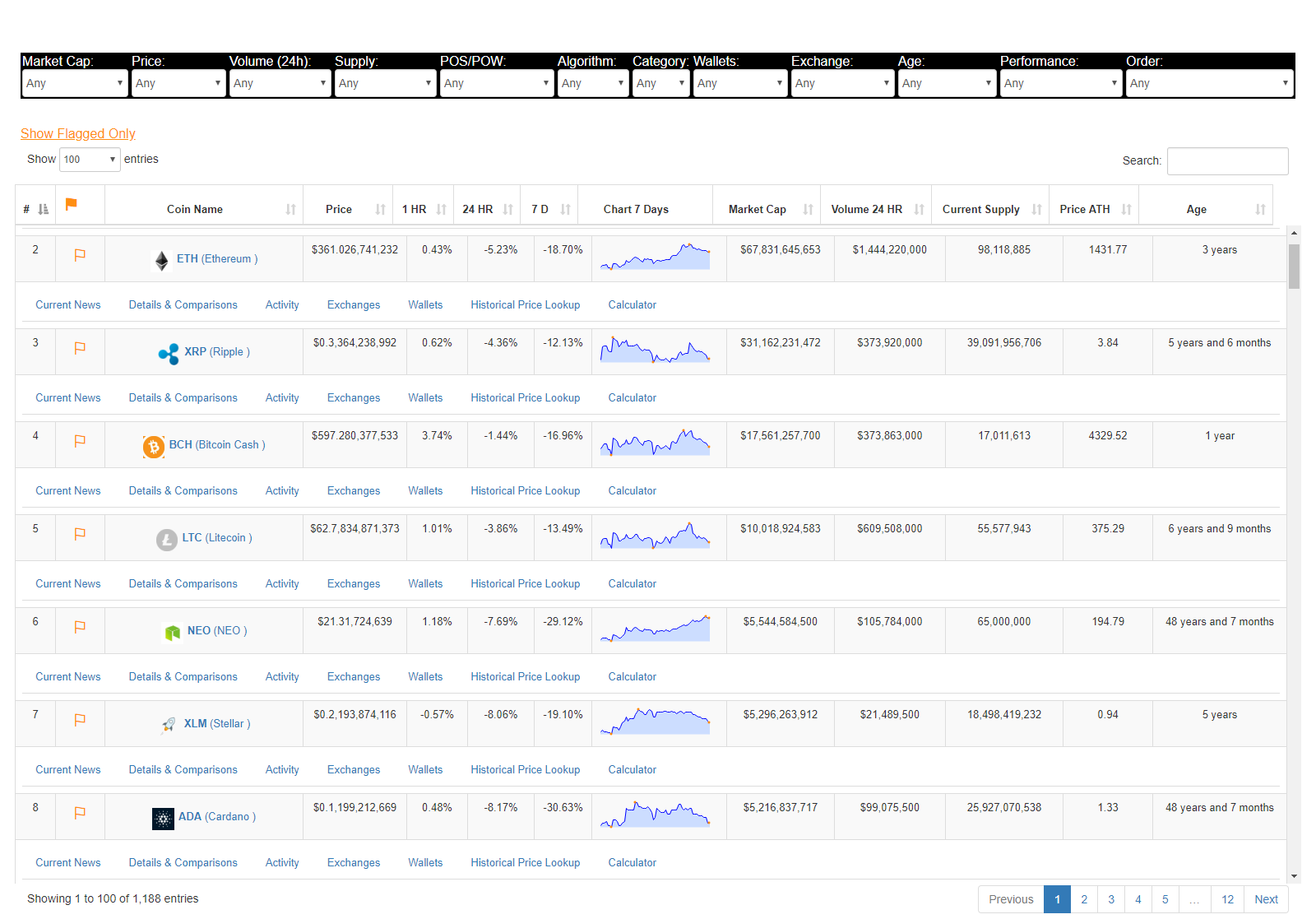Click the Stellar rocket logo
The width and height of the screenshot is (1316, 919).
tap(169, 724)
